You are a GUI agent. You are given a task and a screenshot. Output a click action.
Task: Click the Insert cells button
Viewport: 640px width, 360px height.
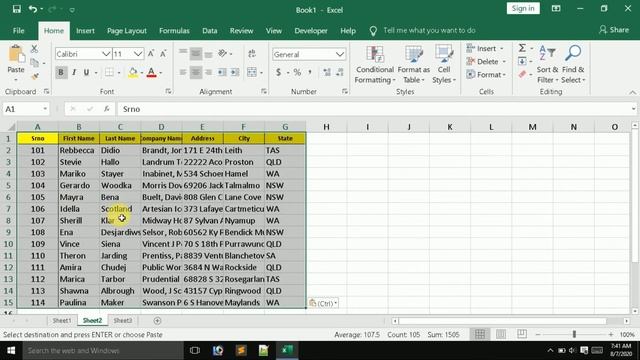click(x=485, y=48)
